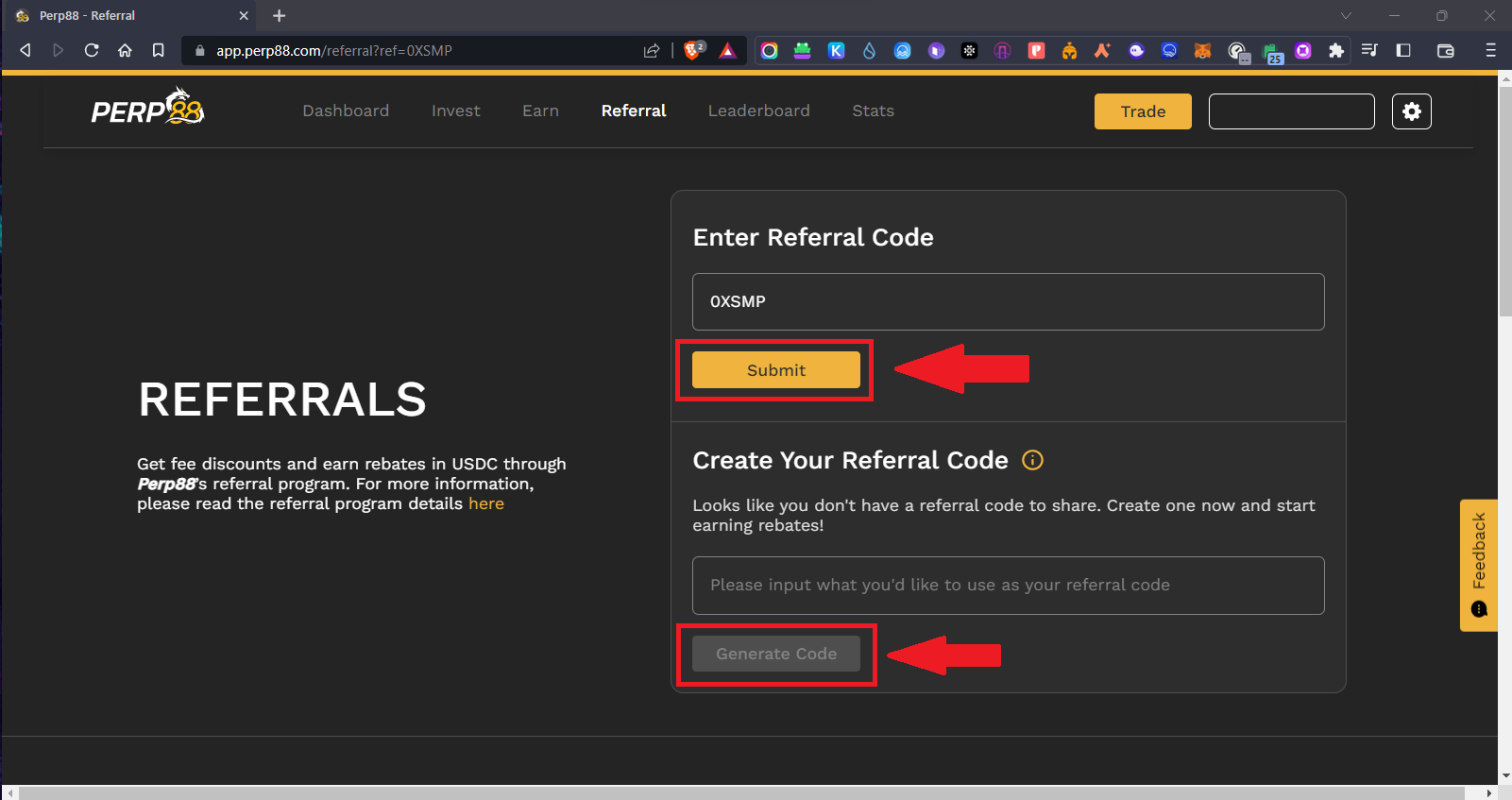Open the puzzle-piece extensions menu
This screenshot has width=1512, height=800.
[x=1336, y=51]
